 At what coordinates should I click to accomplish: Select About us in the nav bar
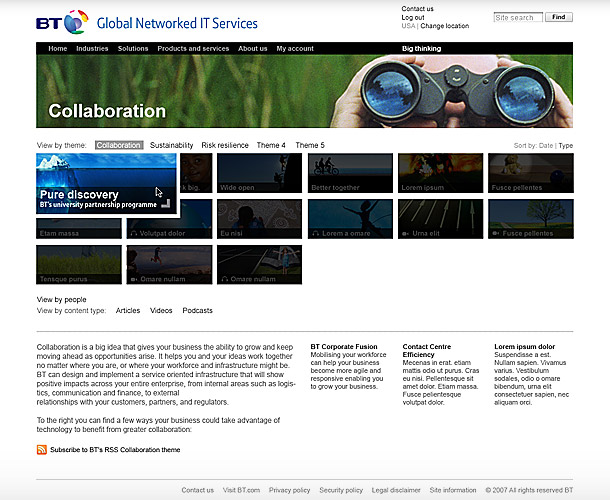(x=252, y=49)
